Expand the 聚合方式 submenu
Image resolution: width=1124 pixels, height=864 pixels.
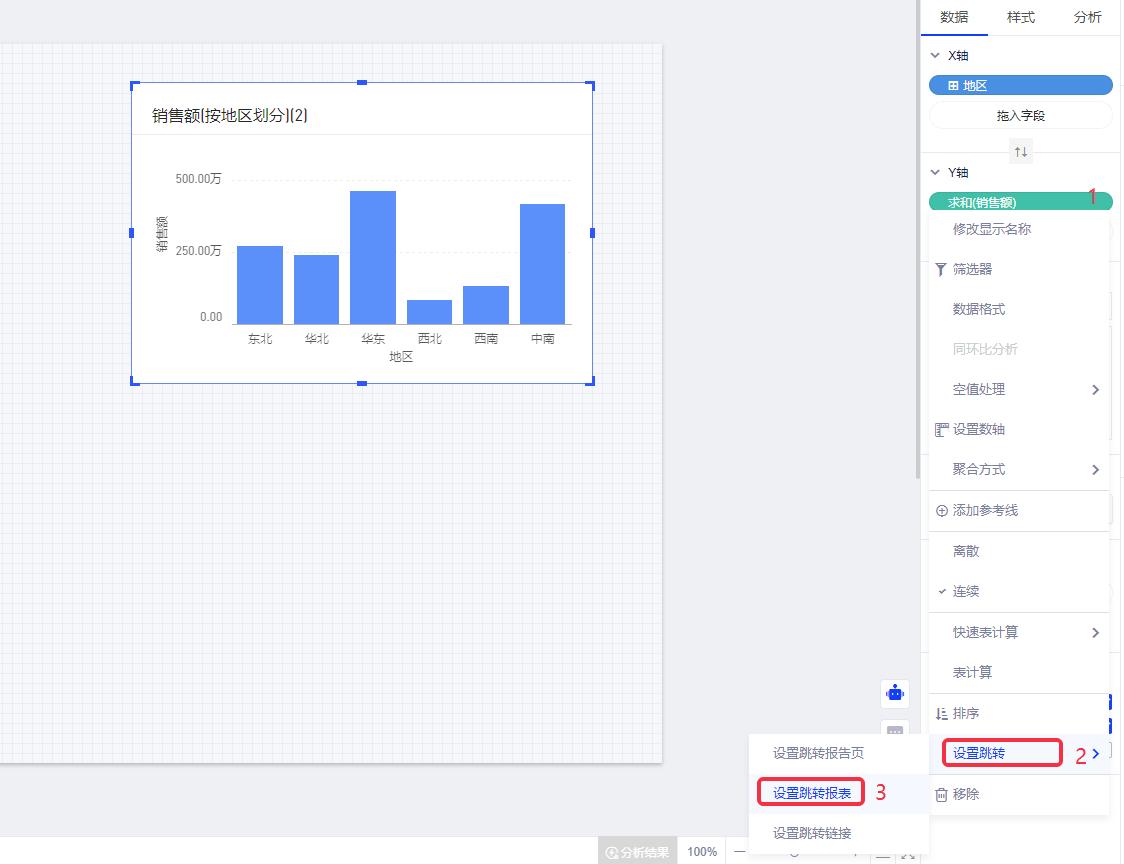(x=1019, y=470)
